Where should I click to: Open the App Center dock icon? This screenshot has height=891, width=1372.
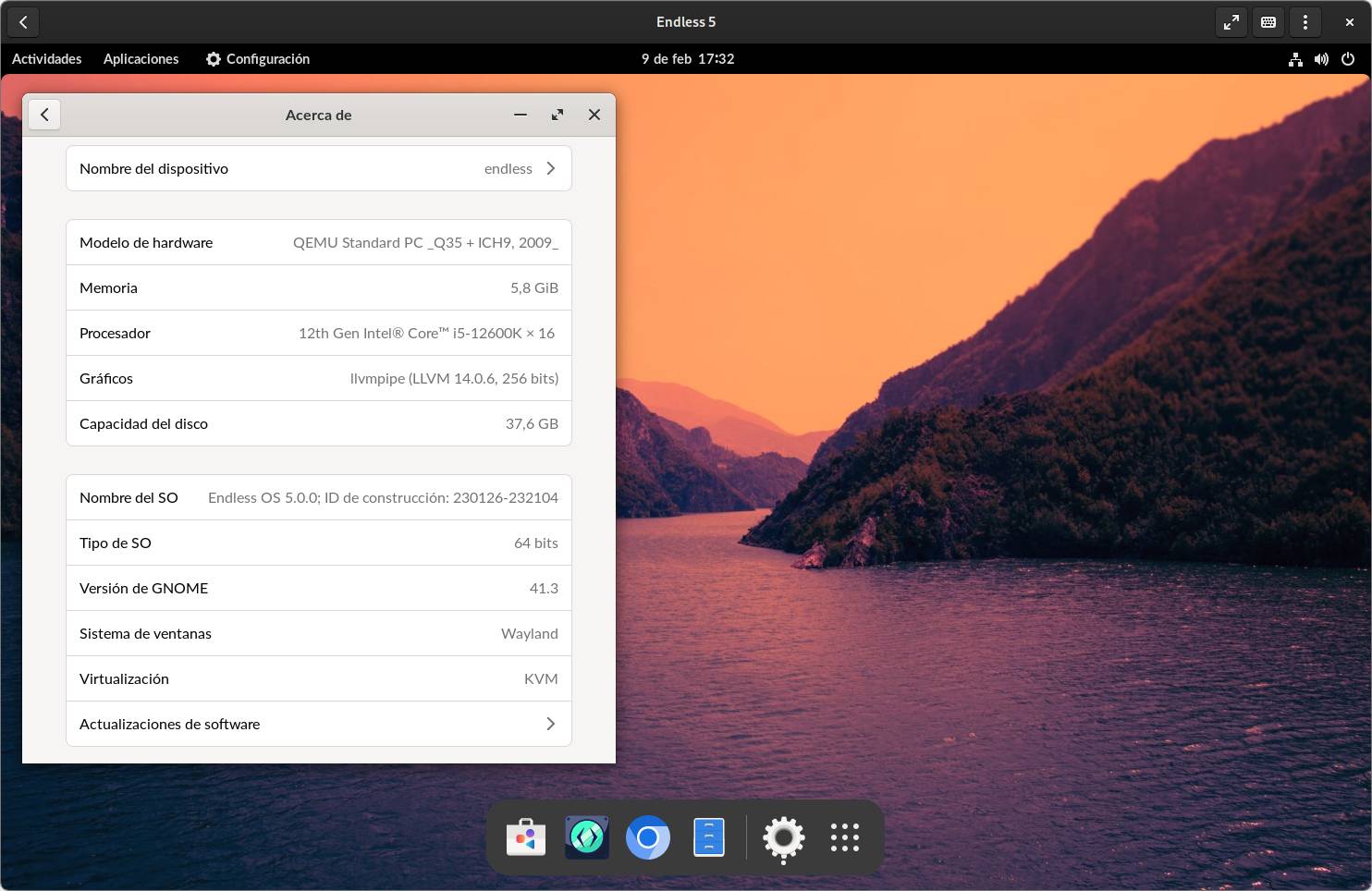pos(526,837)
